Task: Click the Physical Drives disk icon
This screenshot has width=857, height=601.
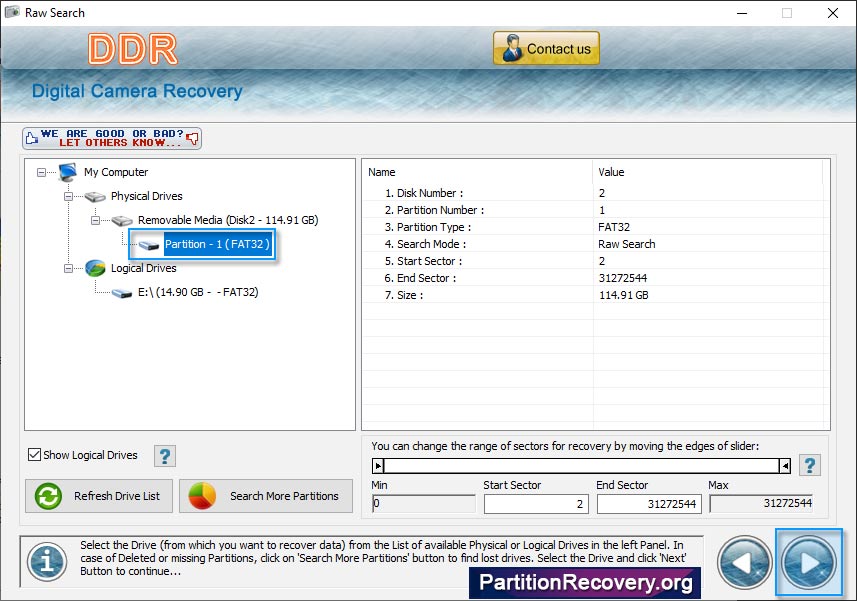Action: click(95, 196)
